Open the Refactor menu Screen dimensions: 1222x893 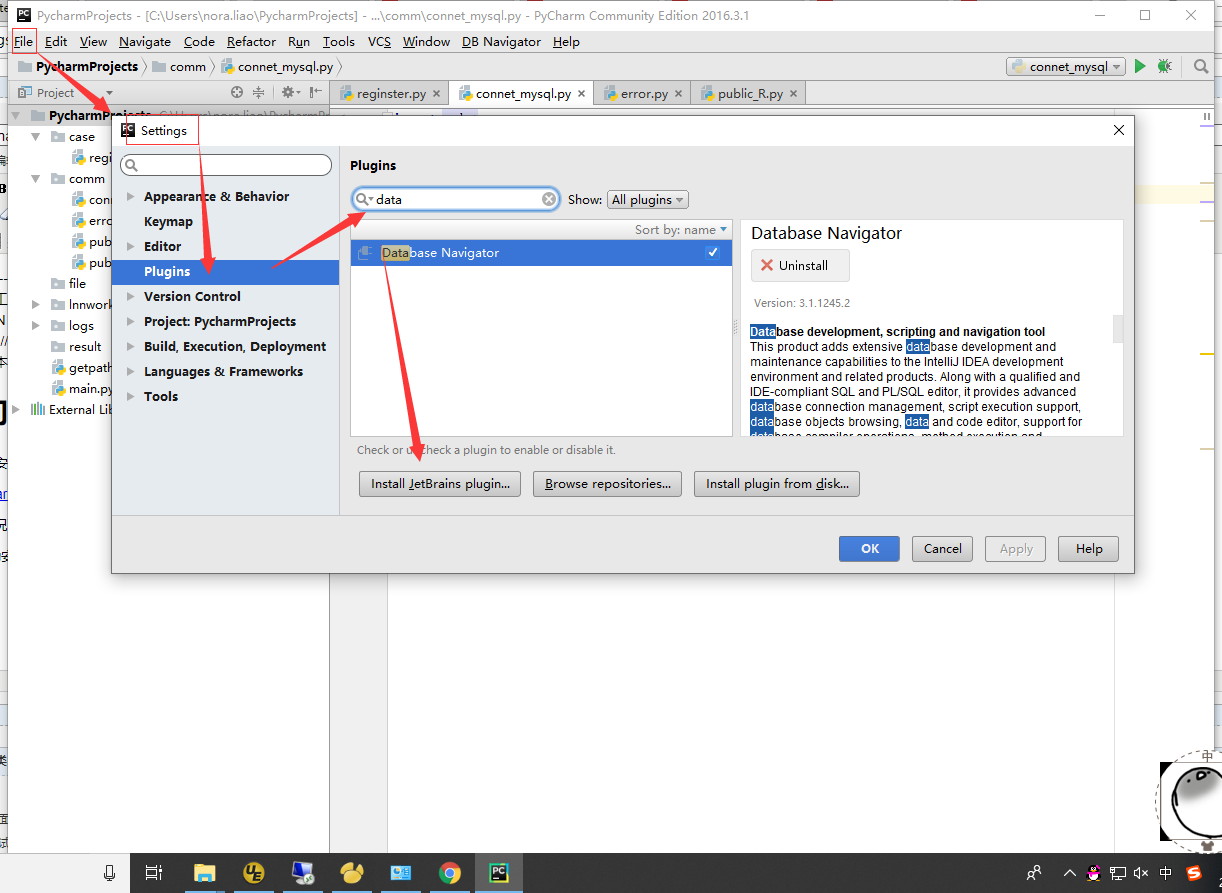pos(251,42)
